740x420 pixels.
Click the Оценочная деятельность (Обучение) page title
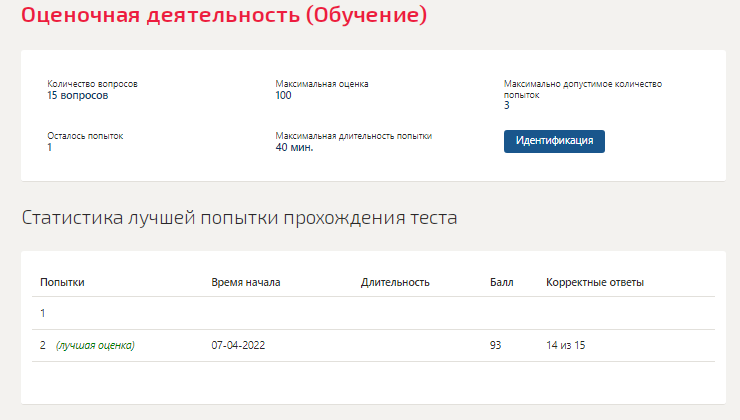tap(224, 15)
